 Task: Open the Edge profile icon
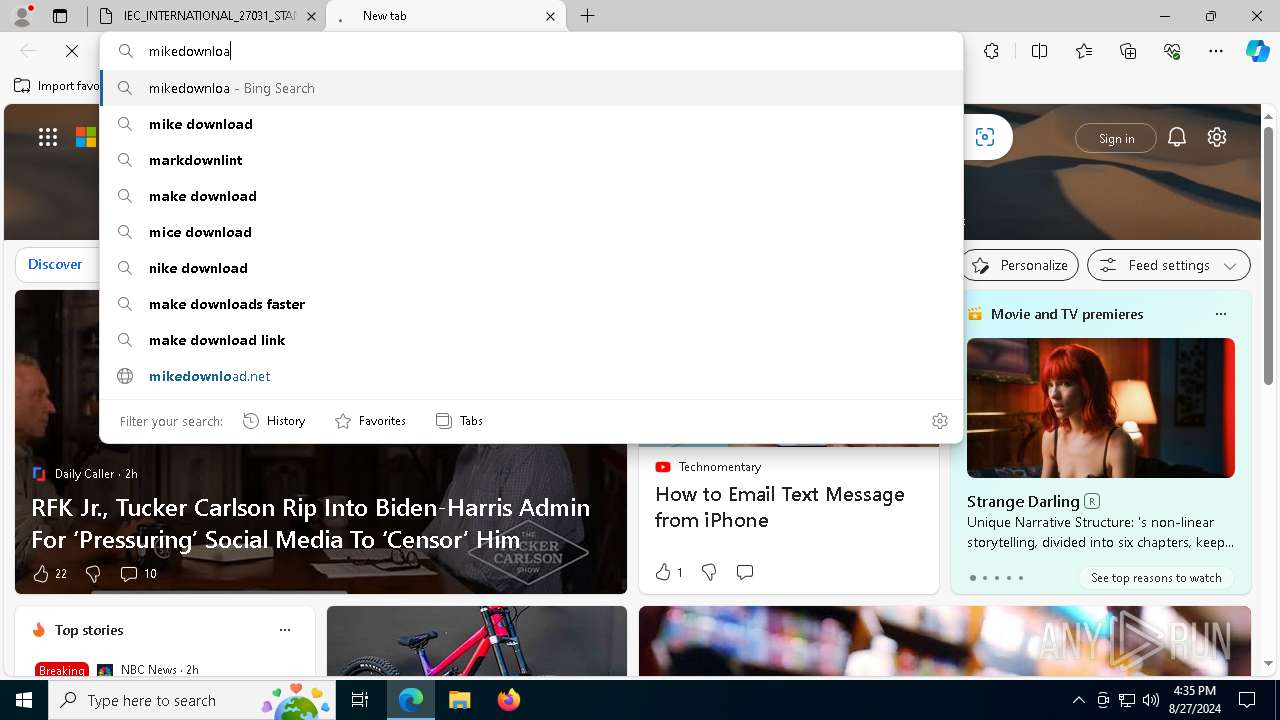(21, 16)
